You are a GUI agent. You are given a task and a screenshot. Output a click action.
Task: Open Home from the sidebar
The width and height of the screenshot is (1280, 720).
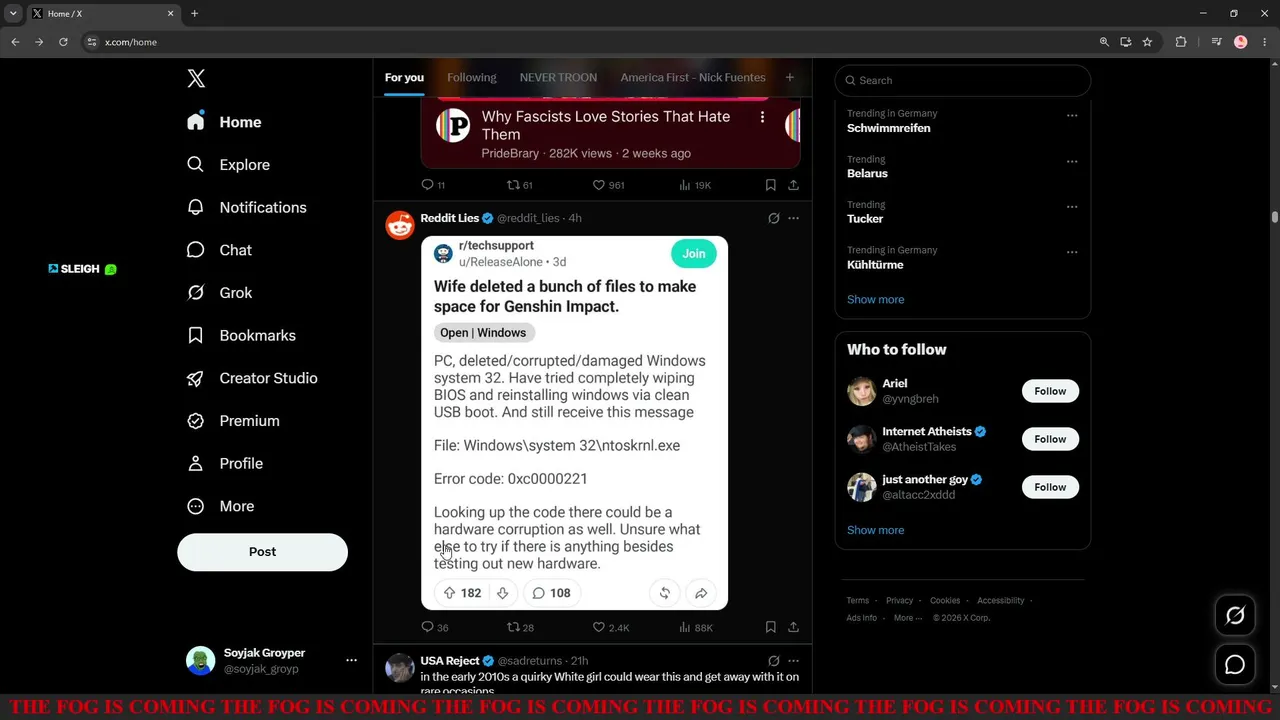tap(224, 122)
